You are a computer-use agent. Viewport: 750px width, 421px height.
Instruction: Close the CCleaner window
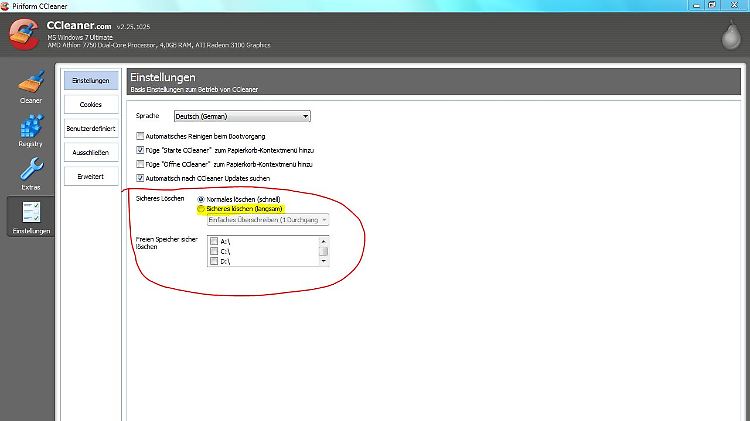coord(734,5)
